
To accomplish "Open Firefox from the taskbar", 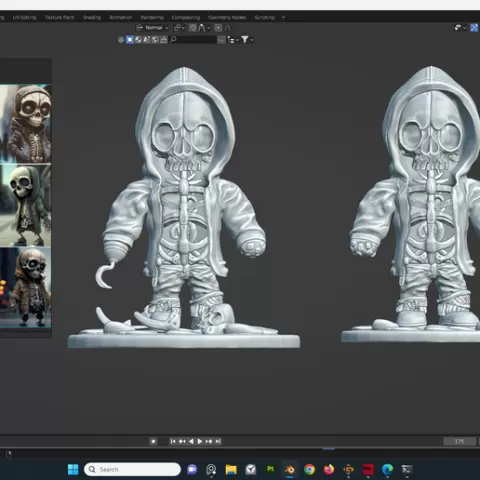I will tap(329, 469).
